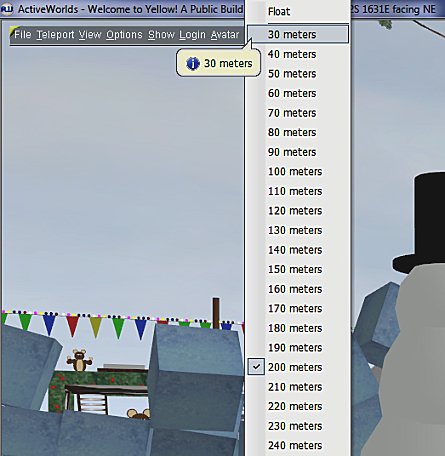
Task: Click the checkmark beside 200 meters
Action: click(256, 367)
